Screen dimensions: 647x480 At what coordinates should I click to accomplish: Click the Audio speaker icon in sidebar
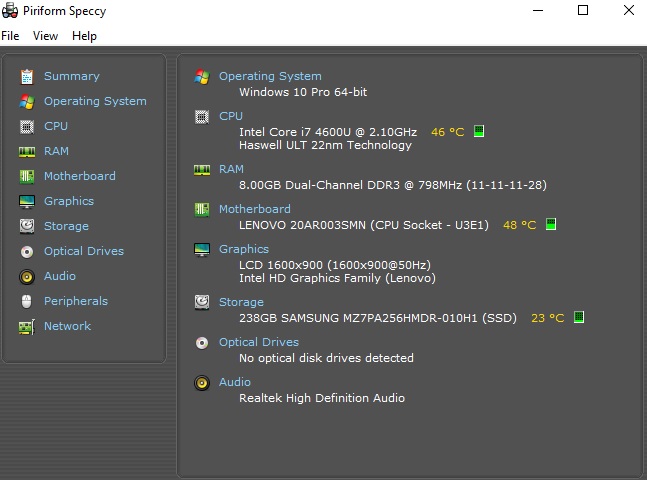coord(27,276)
